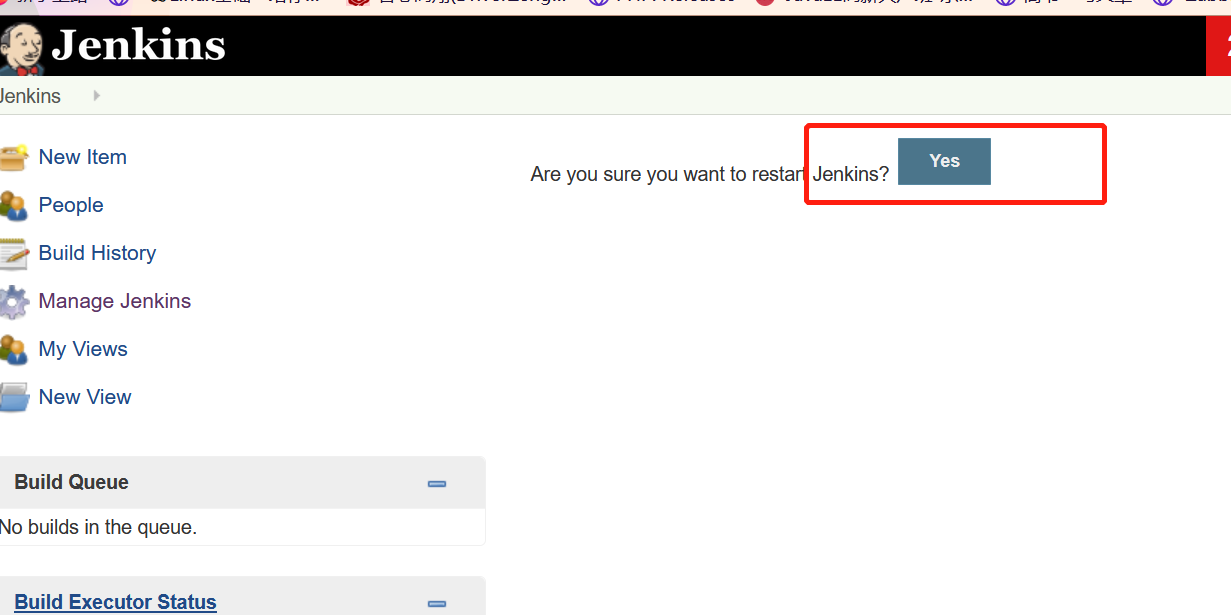Expand the Jenkins breadcrumb arrow menu

point(97,96)
